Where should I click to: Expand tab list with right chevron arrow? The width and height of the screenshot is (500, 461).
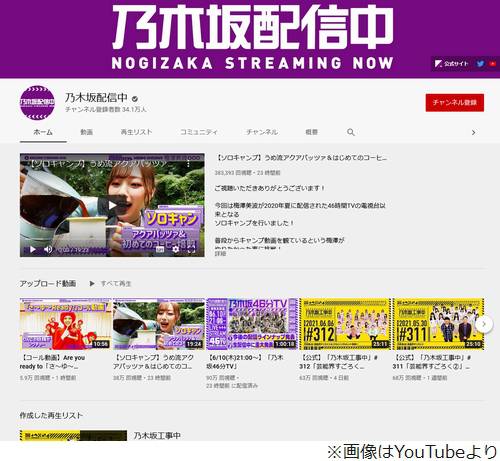tap(473, 133)
